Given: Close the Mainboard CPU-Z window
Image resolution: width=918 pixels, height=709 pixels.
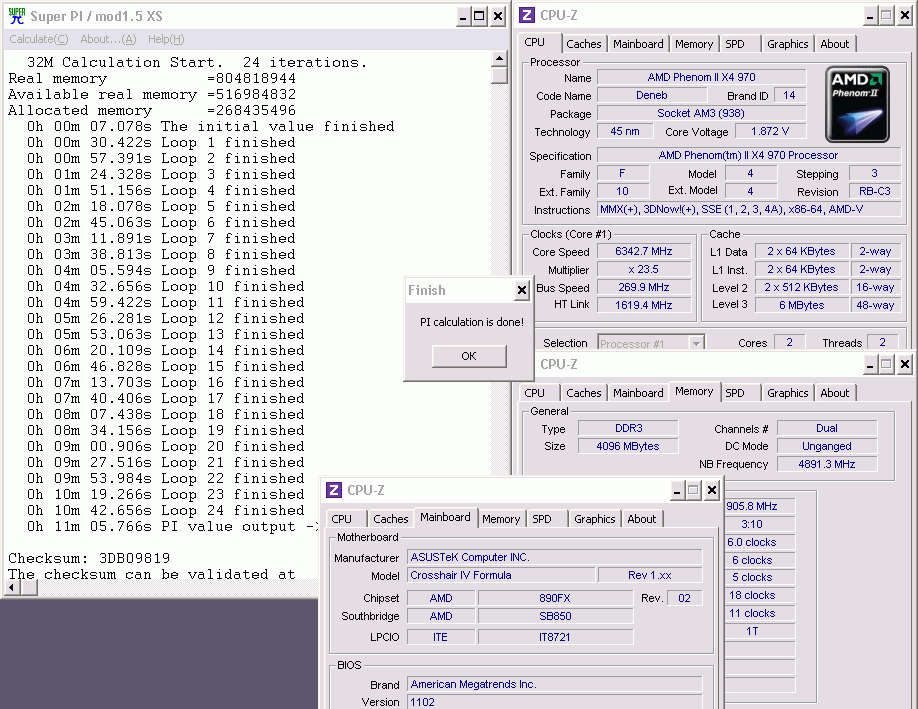Looking at the screenshot, I should coord(711,490).
